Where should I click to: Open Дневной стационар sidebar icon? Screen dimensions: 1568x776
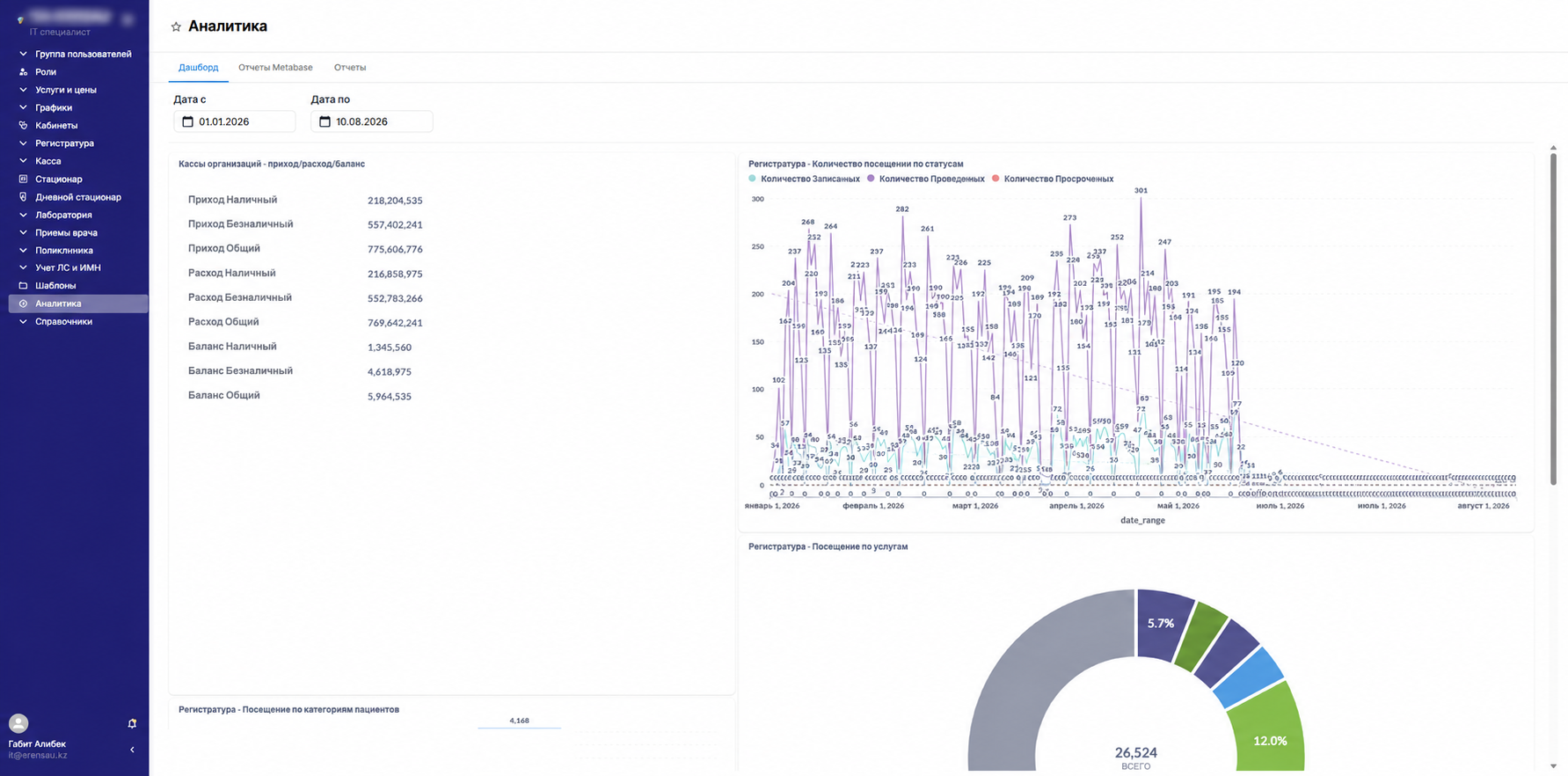pyautogui.click(x=23, y=197)
